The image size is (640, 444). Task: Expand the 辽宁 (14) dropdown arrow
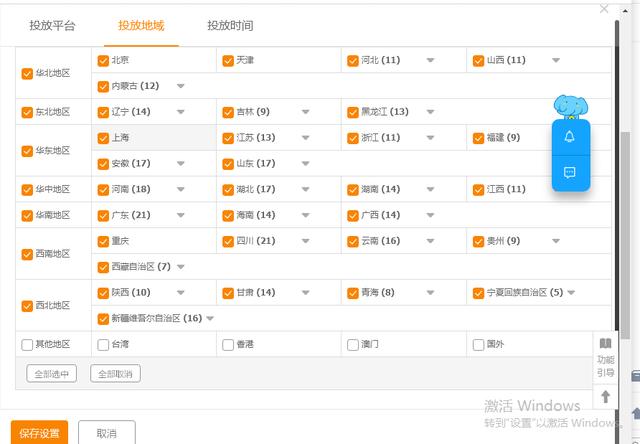(180, 112)
